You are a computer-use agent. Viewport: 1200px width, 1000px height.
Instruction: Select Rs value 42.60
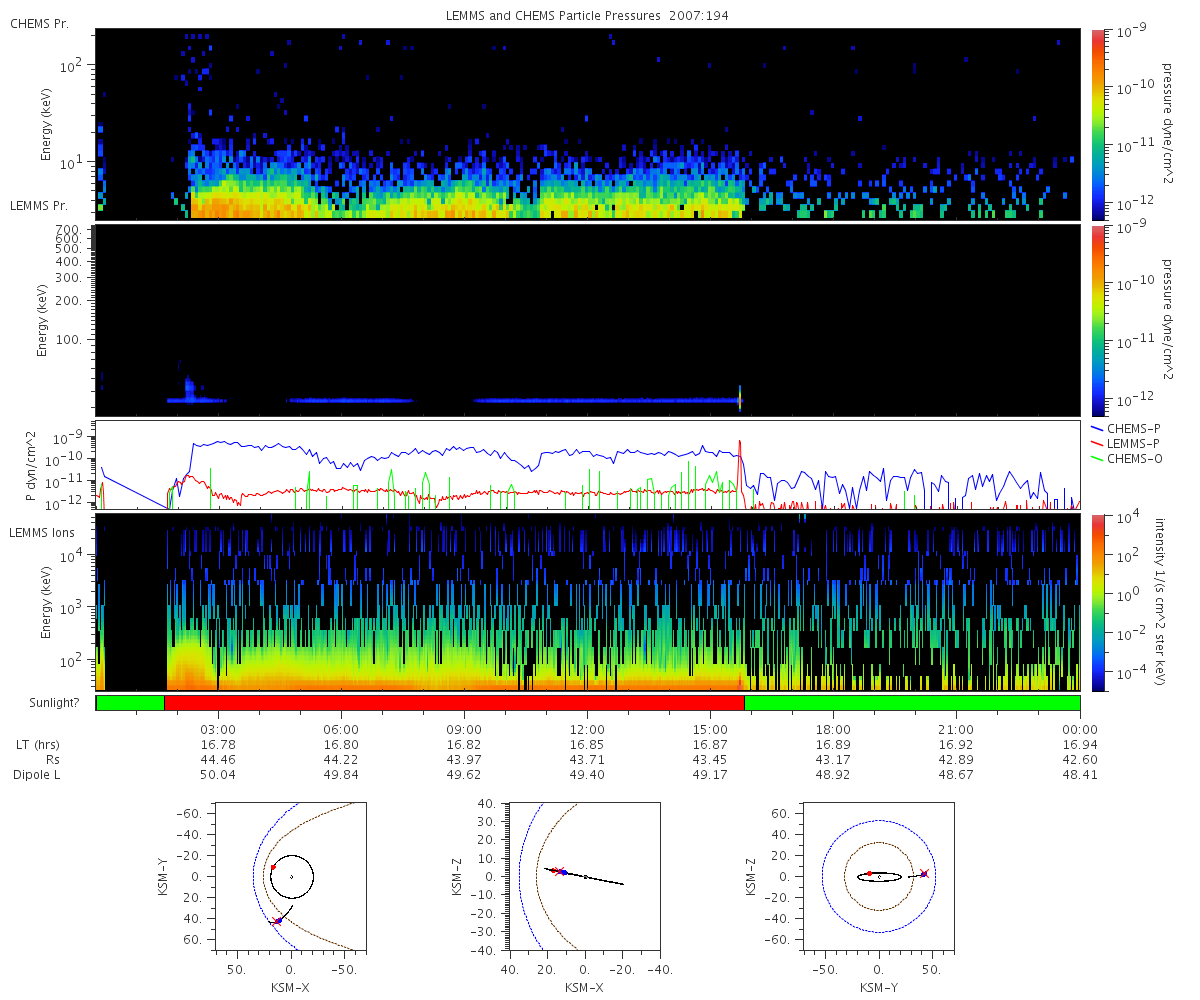pyautogui.click(x=1080, y=760)
